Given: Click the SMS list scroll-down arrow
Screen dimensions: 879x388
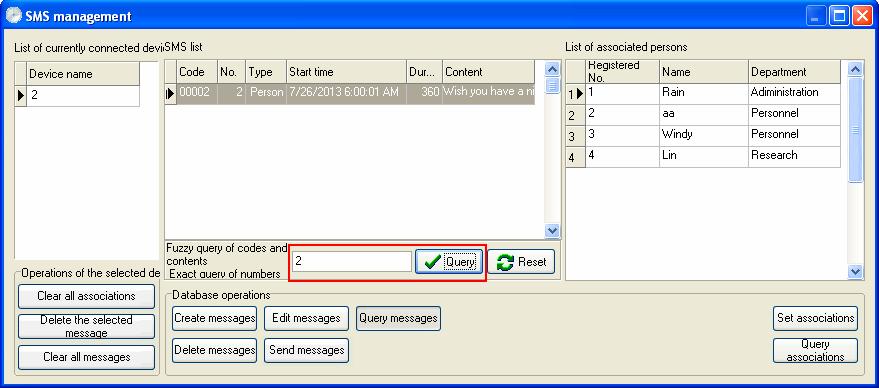Looking at the screenshot, I should 553,231.
